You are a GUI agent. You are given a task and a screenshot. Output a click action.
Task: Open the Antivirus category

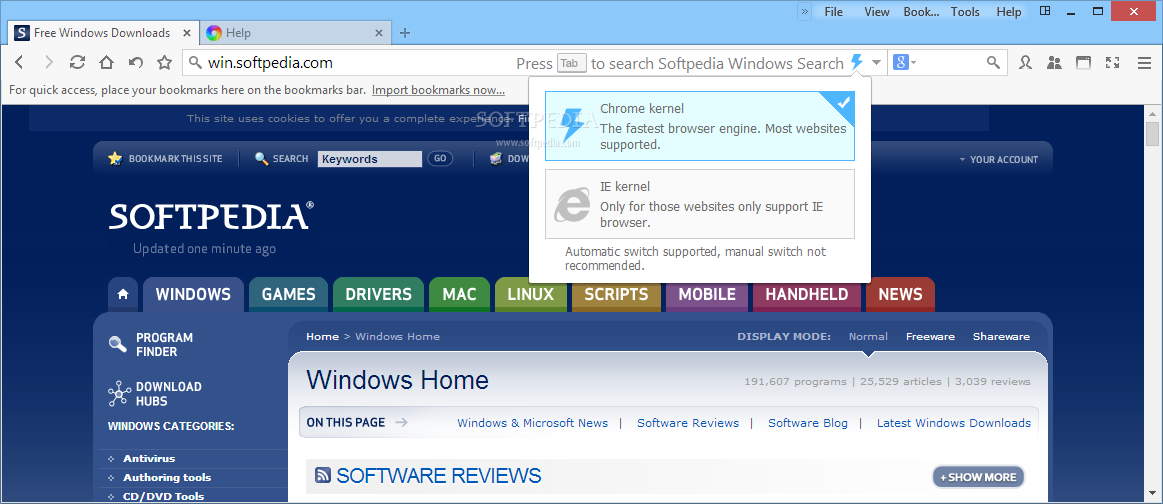point(149,459)
